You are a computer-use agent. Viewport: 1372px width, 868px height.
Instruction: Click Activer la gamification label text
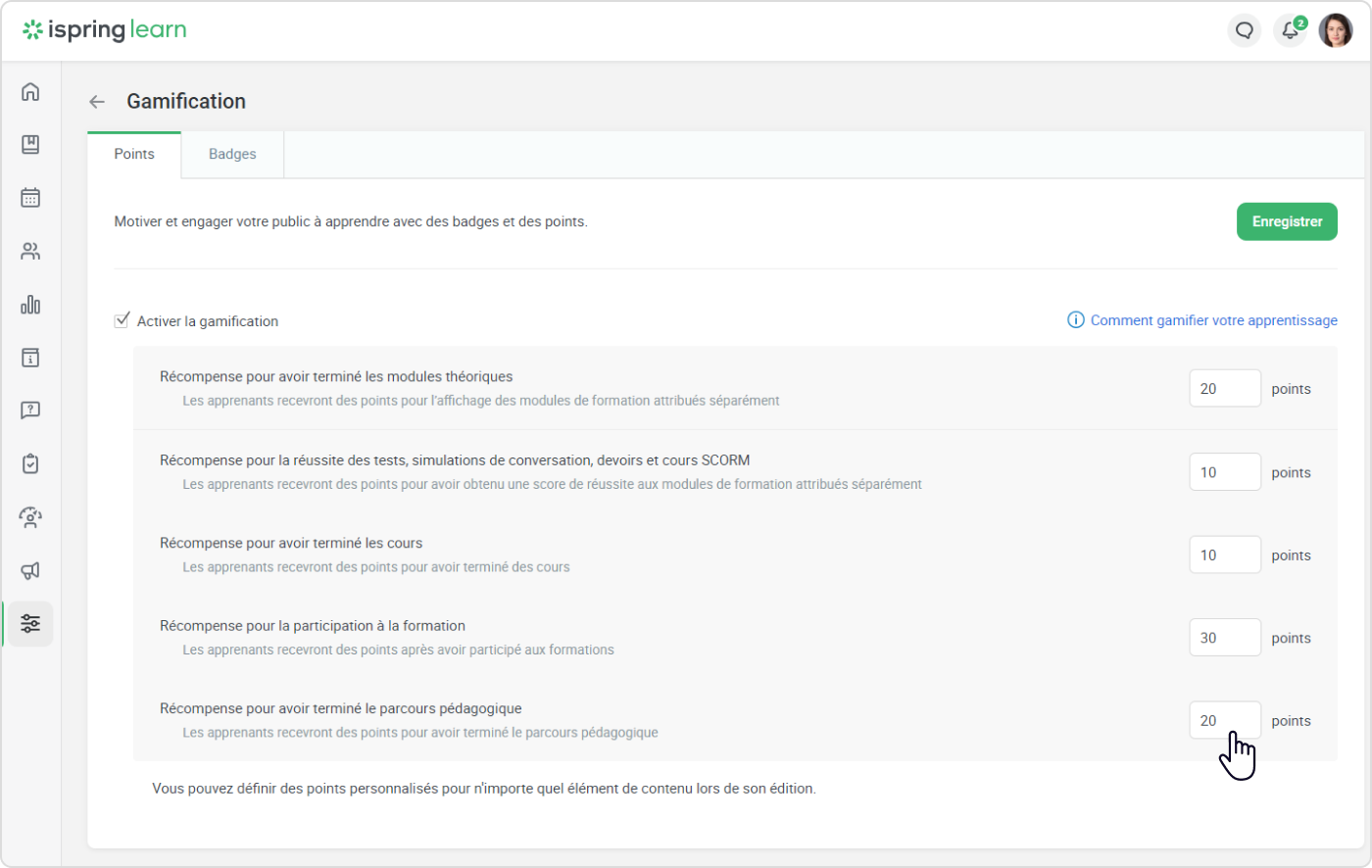(x=208, y=321)
